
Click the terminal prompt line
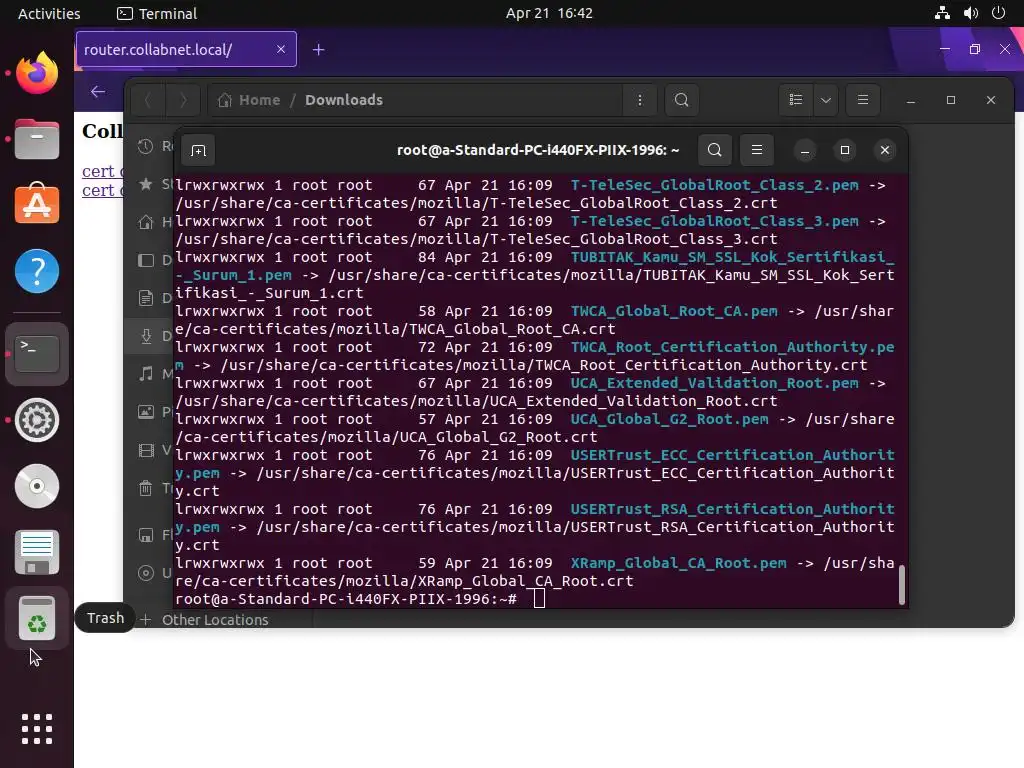point(360,599)
